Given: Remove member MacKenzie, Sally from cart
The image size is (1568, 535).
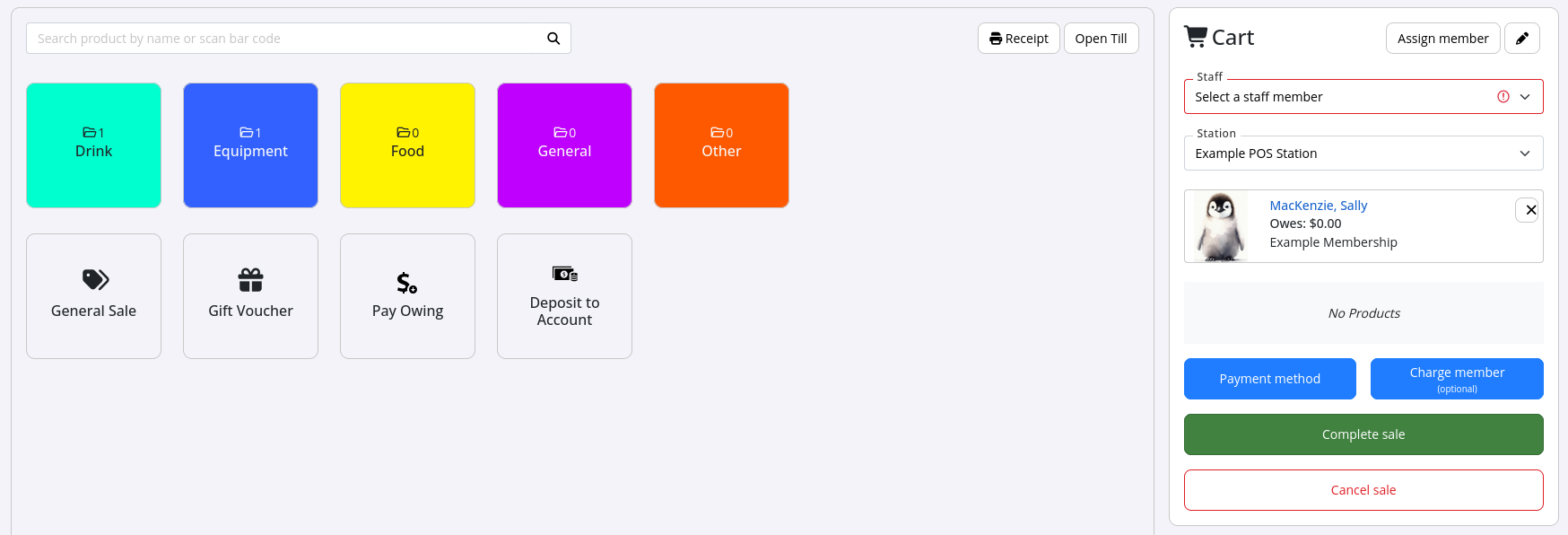Looking at the screenshot, I should (1530, 210).
